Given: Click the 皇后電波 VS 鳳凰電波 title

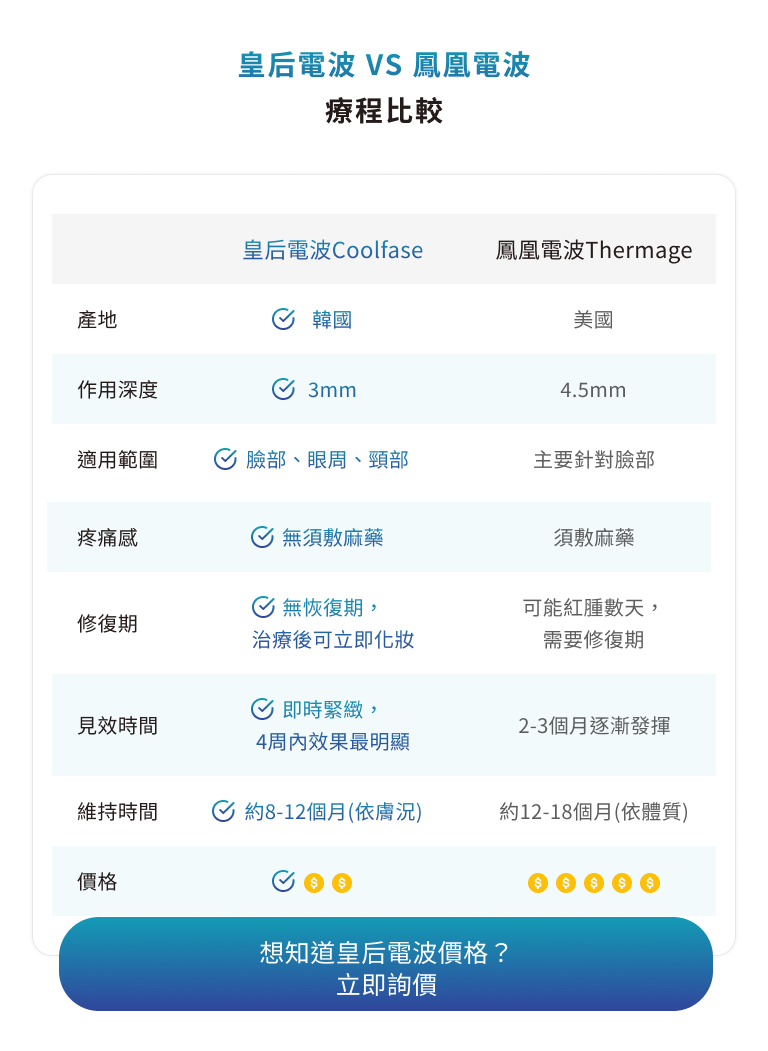Looking at the screenshot, I should tap(384, 65).
